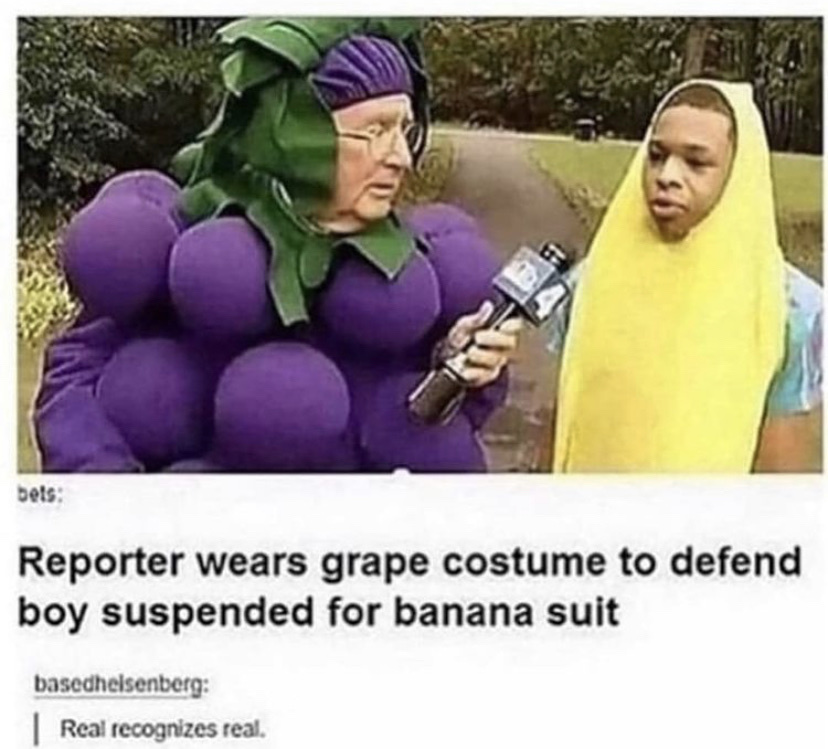The height and width of the screenshot is (749, 828).
Task: Click the vertical quote bar beside the comment
Action: tap(36, 730)
